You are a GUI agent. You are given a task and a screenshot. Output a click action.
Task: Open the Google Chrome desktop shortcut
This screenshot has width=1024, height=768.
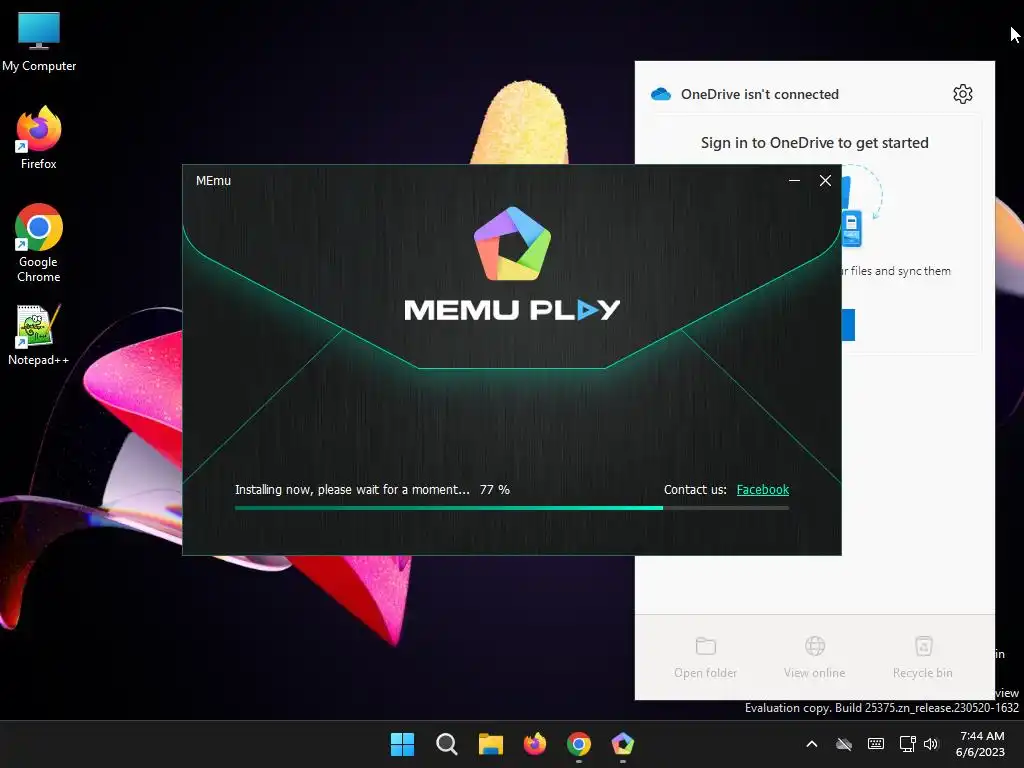click(39, 243)
